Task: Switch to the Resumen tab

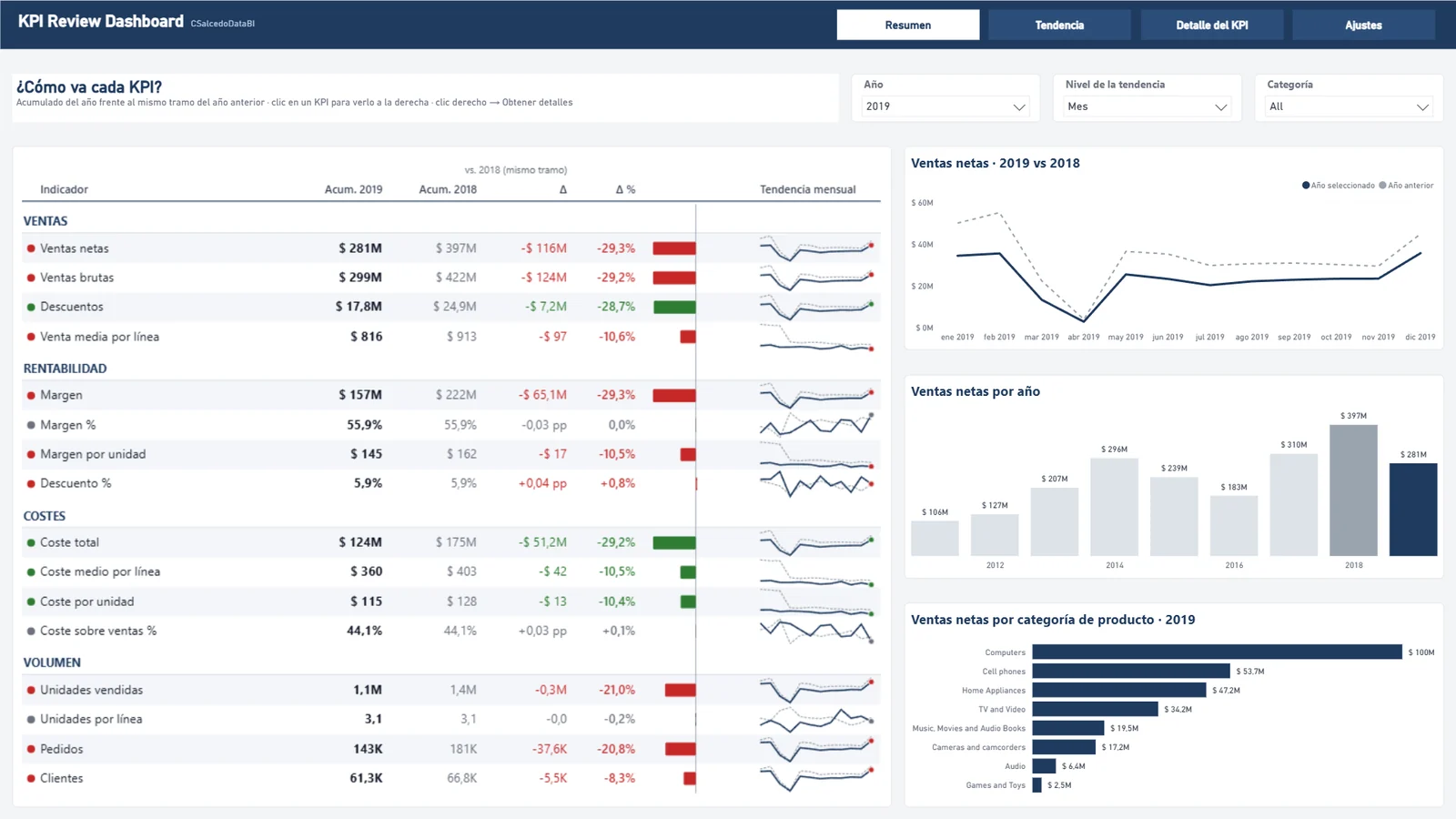Action: [x=908, y=25]
